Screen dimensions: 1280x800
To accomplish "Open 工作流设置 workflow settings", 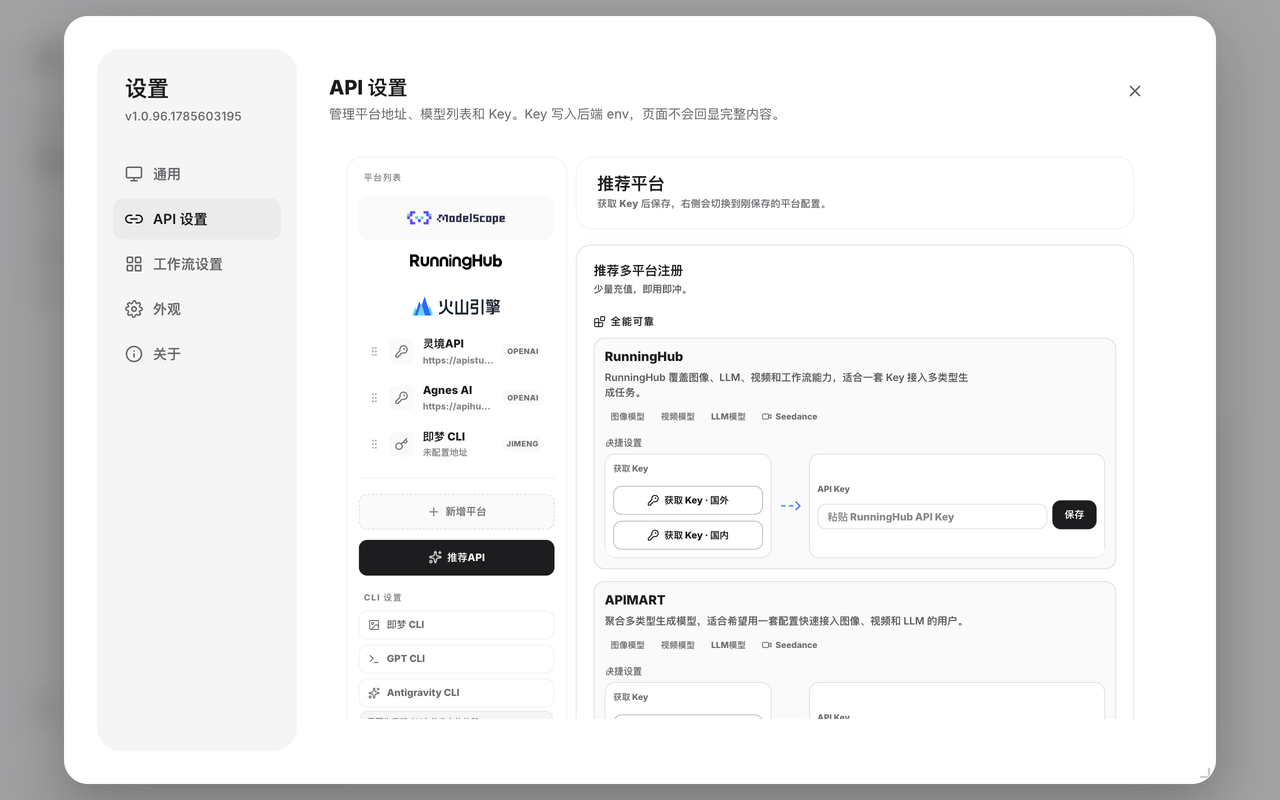I will click(196, 264).
